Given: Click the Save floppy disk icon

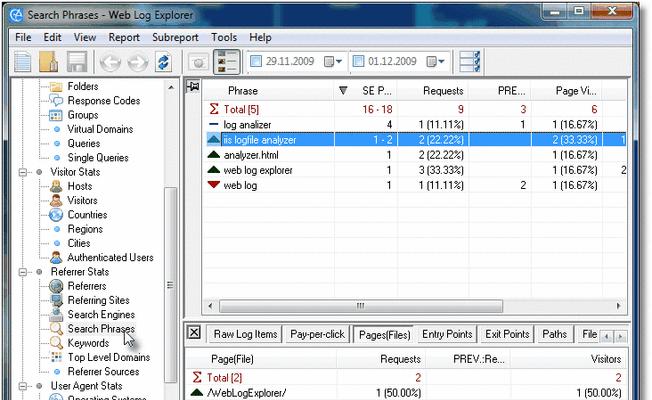Looking at the screenshot, I should click(x=77, y=62).
